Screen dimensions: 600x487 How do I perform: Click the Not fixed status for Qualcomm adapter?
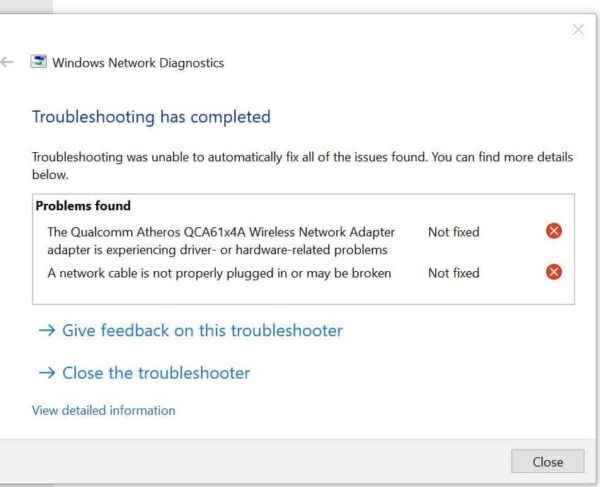coord(453,232)
